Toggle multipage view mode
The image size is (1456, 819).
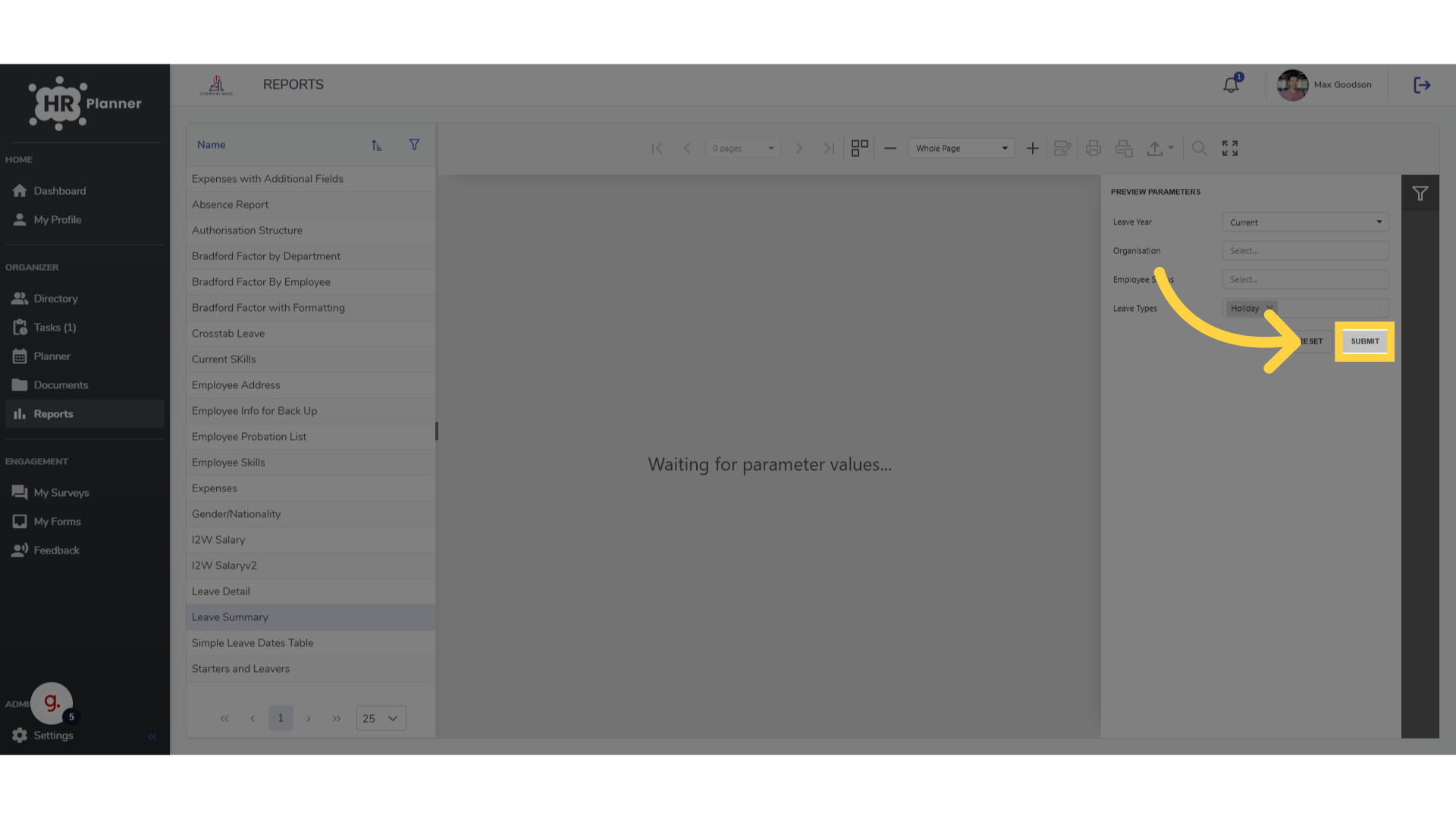click(x=859, y=149)
